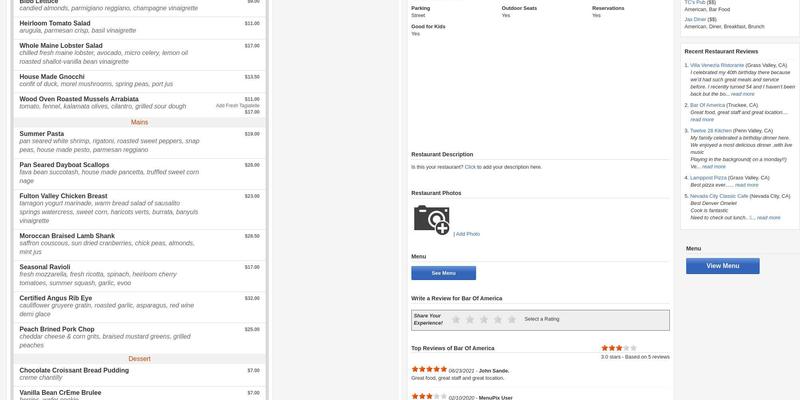The image size is (800, 400).
Task: Select the fourth rating star
Action: point(498,319)
